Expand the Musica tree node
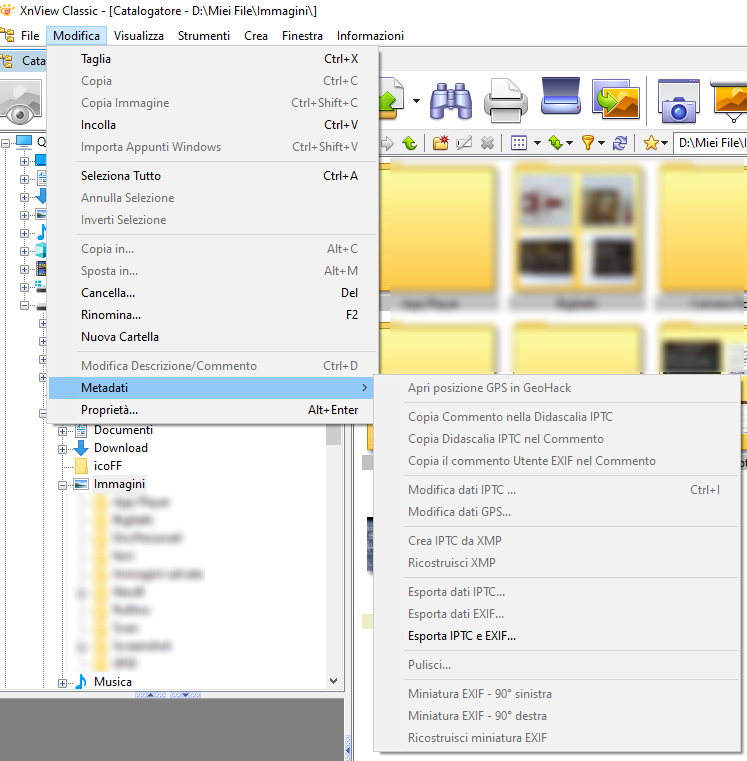This screenshot has height=761, width=747. (62, 683)
